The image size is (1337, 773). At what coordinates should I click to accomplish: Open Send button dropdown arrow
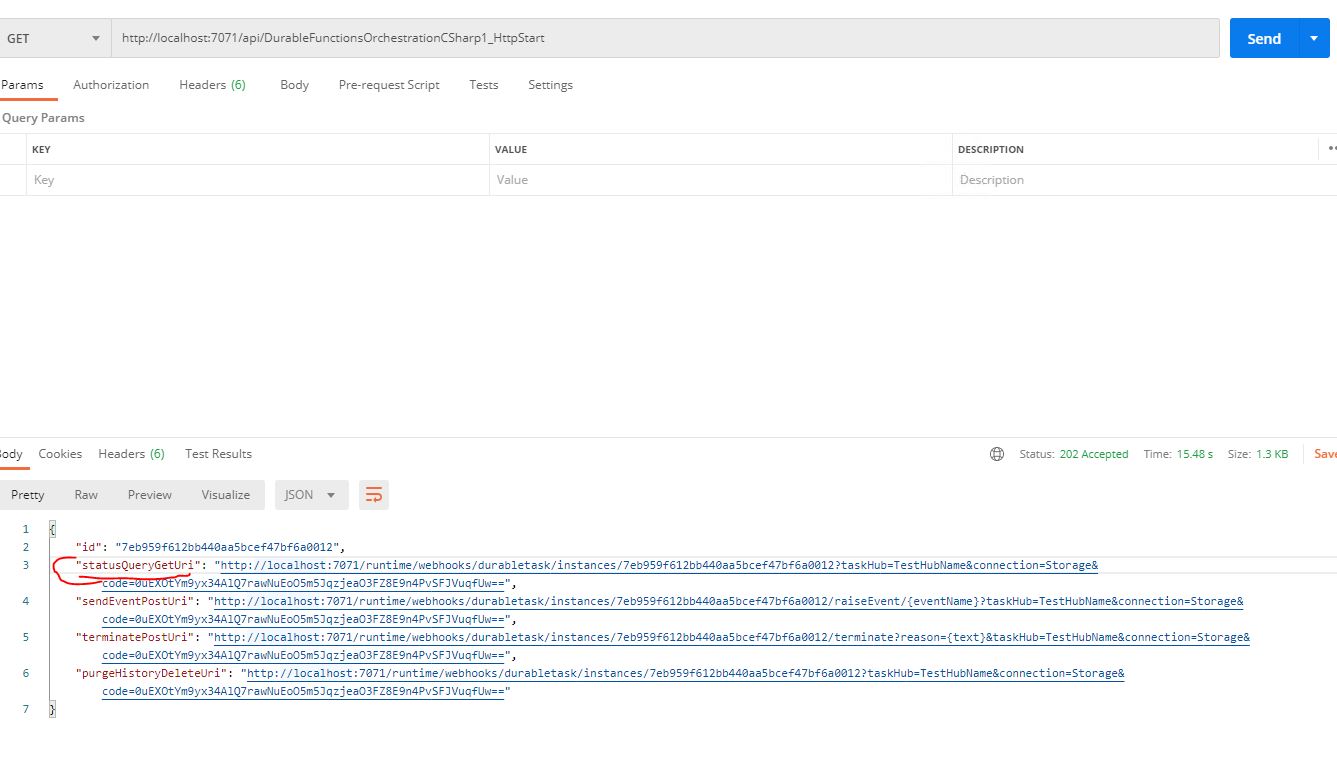(1313, 38)
